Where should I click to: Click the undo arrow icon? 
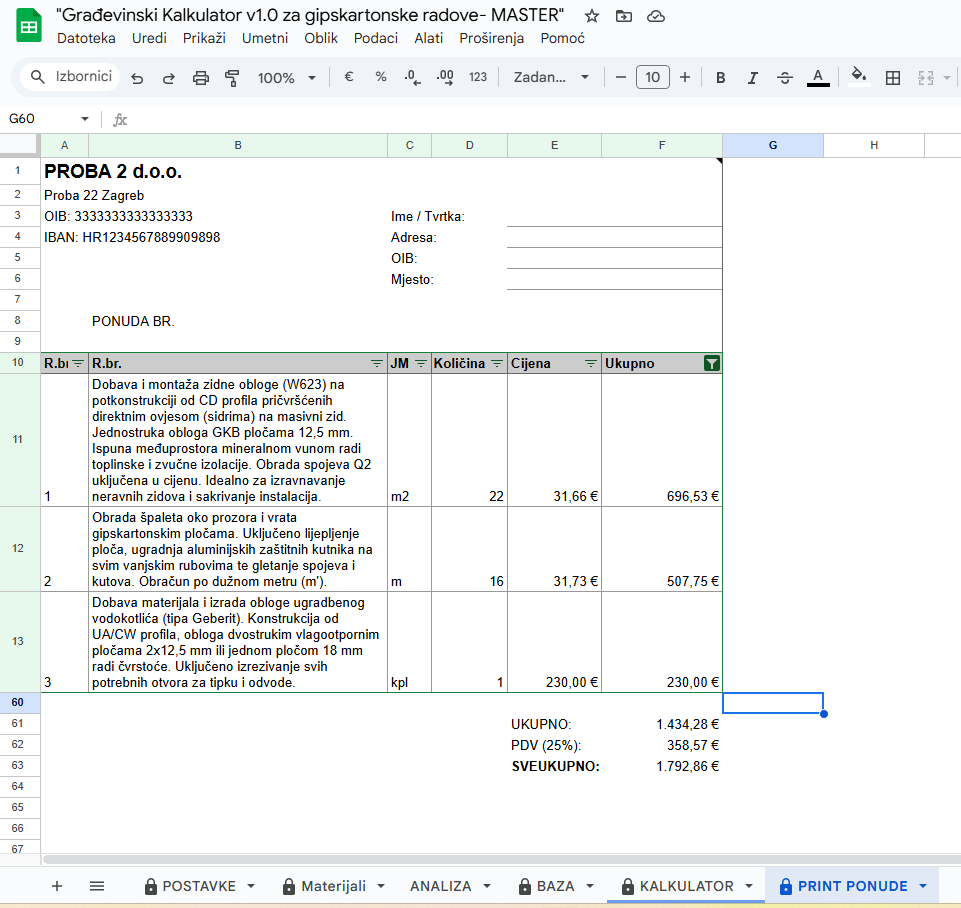point(137,78)
